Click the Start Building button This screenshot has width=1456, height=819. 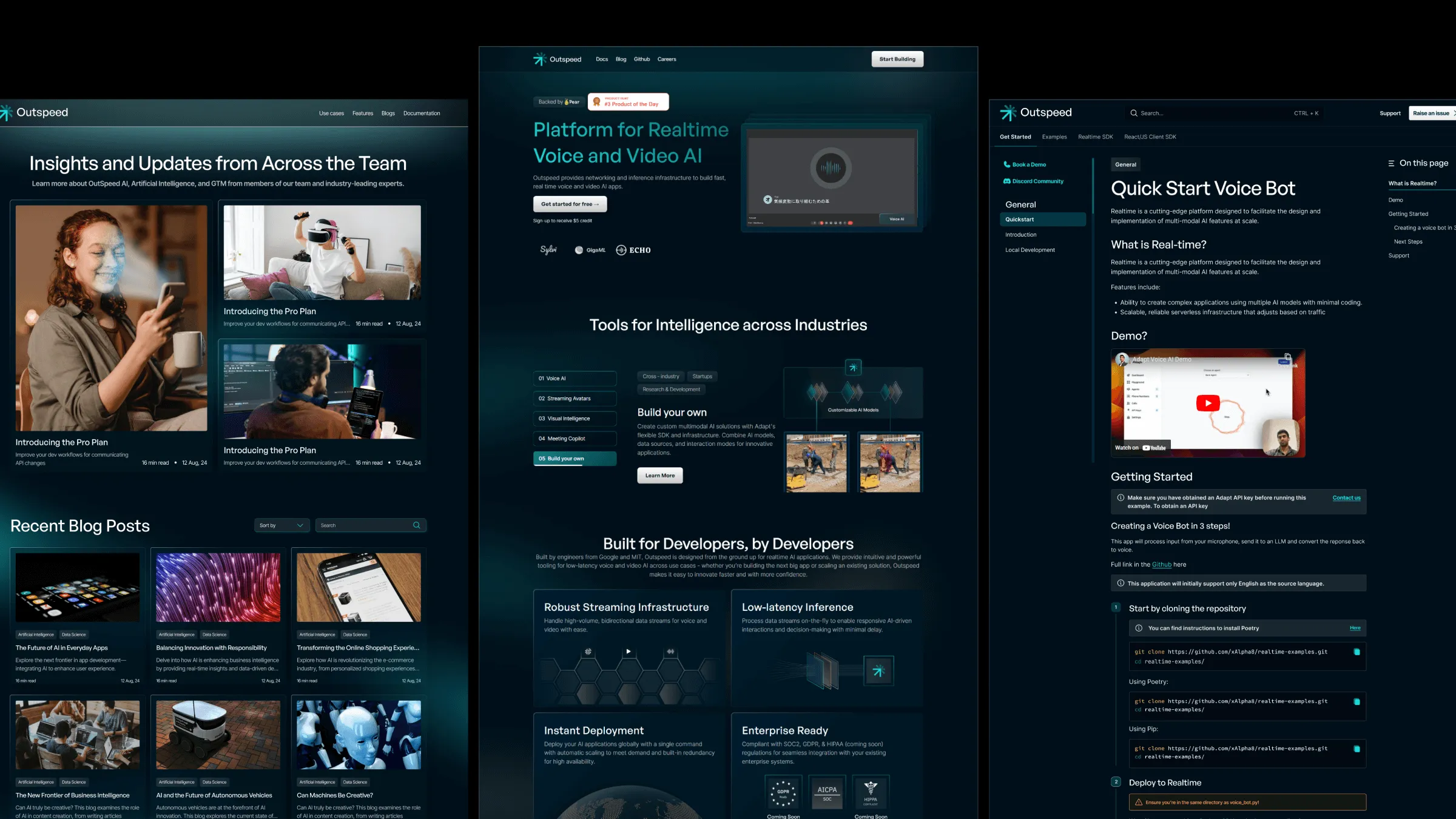pos(897,59)
